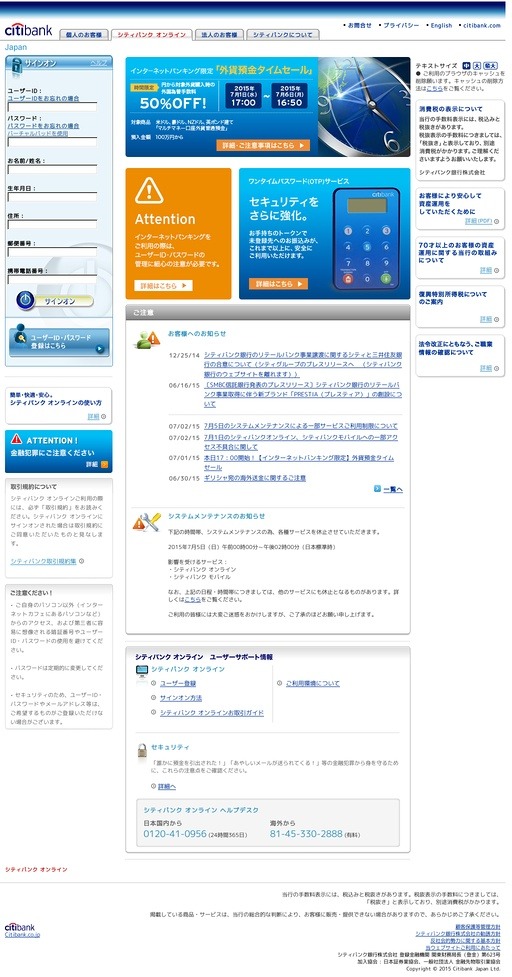Open the 本日17:00開始 time-sale news link
This screenshot has width=512, height=977.
(x=299, y=462)
